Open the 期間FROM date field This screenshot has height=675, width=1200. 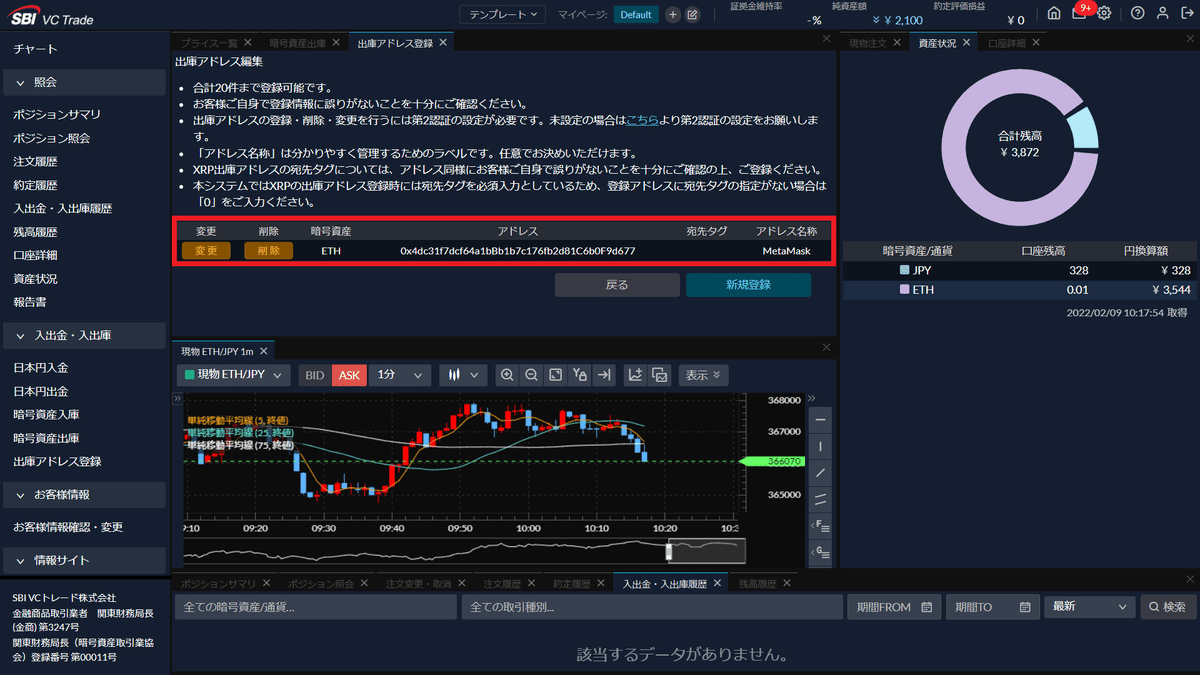[x=893, y=607]
